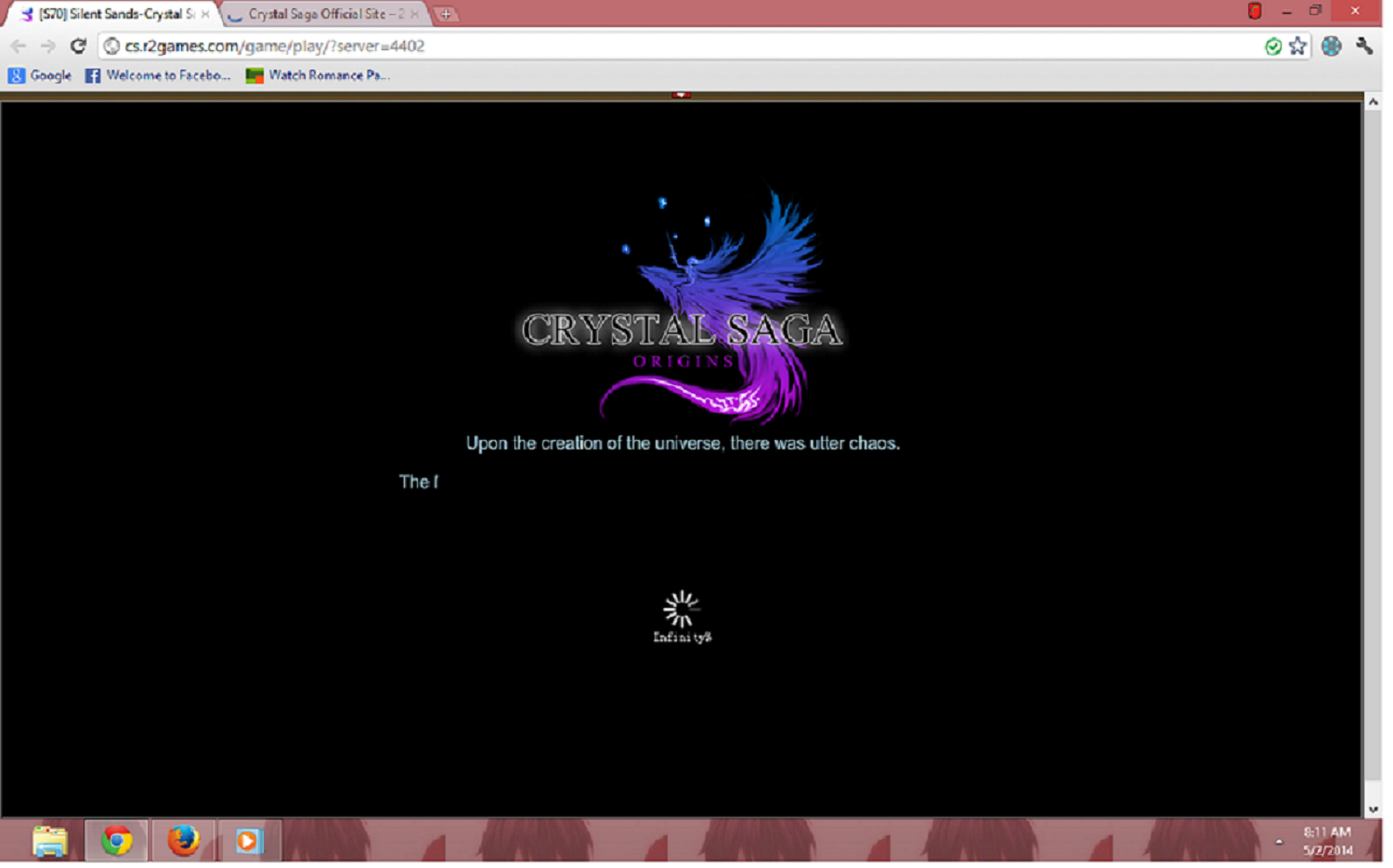Bookmark this page with the star icon
This screenshot has width=1393, height=868.
click(1297, 45)
